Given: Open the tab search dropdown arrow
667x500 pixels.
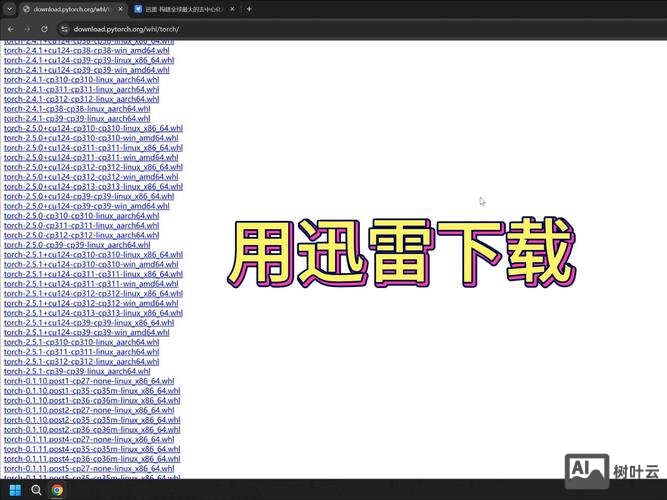Looking at the screenshot, I should tap(9, 9).
